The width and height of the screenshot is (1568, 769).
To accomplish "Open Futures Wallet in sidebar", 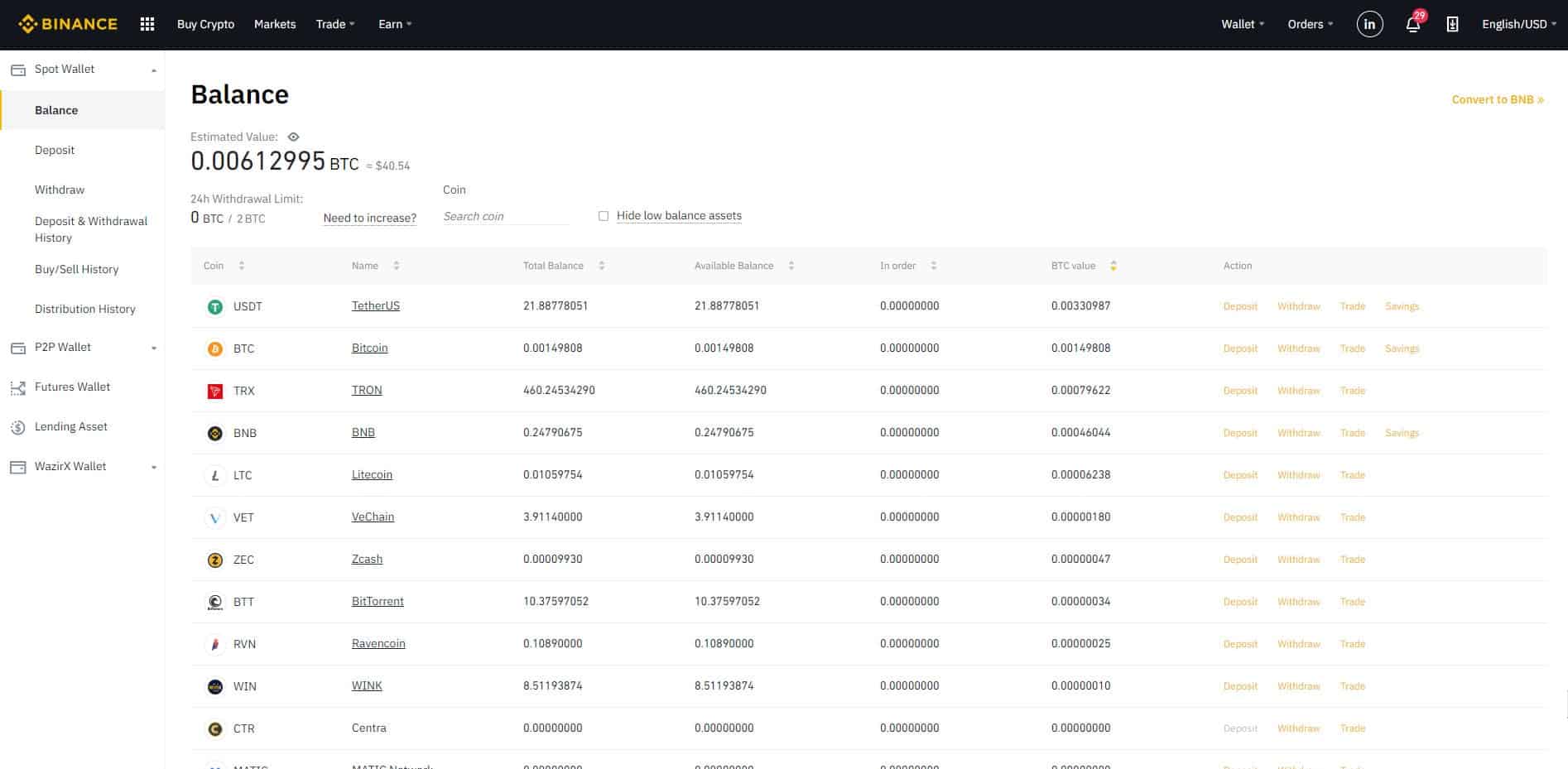I will 72,387.
